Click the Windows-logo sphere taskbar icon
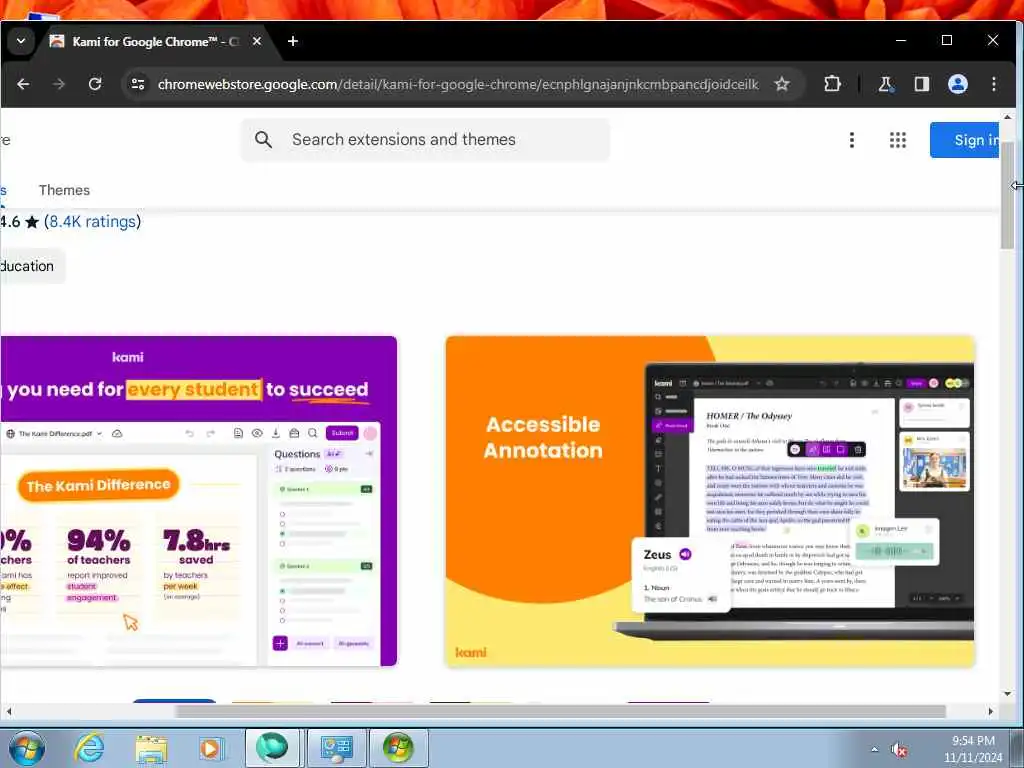1024x768 pixels. click(399, 748)
